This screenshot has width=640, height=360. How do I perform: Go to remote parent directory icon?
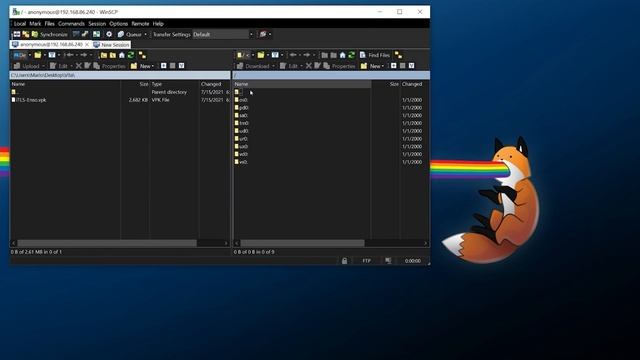[324, 55]
